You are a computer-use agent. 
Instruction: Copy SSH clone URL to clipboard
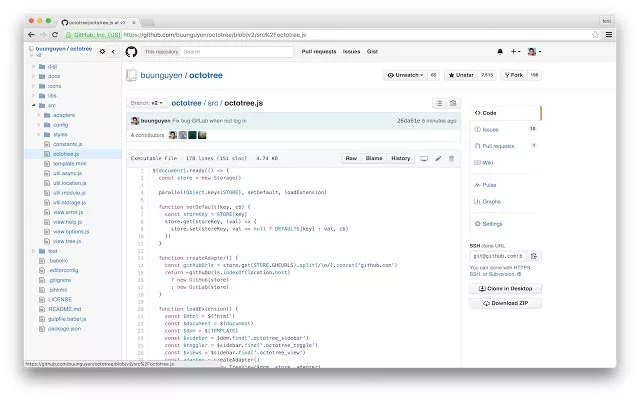[534, 256]
